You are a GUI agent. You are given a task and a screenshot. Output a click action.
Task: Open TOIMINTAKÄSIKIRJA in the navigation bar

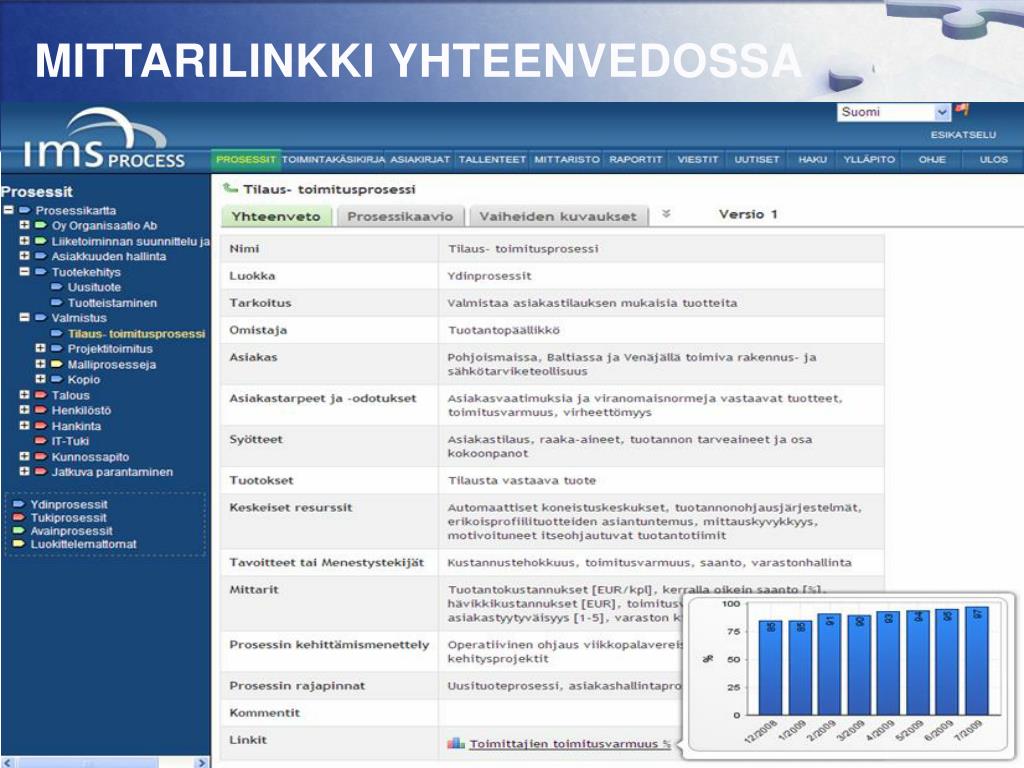[x=333, y=159]
